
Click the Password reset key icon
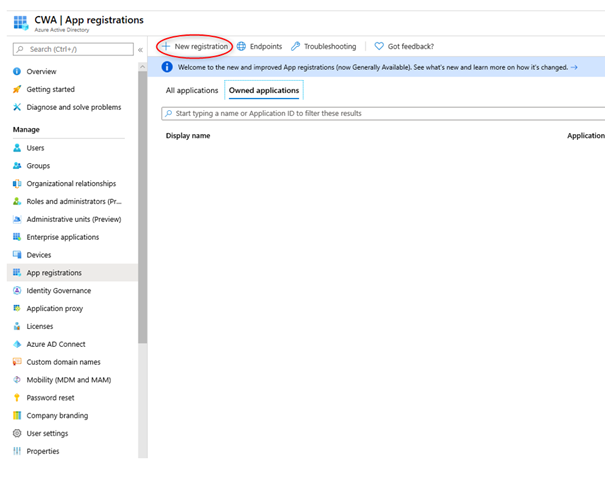pos(17,398)
